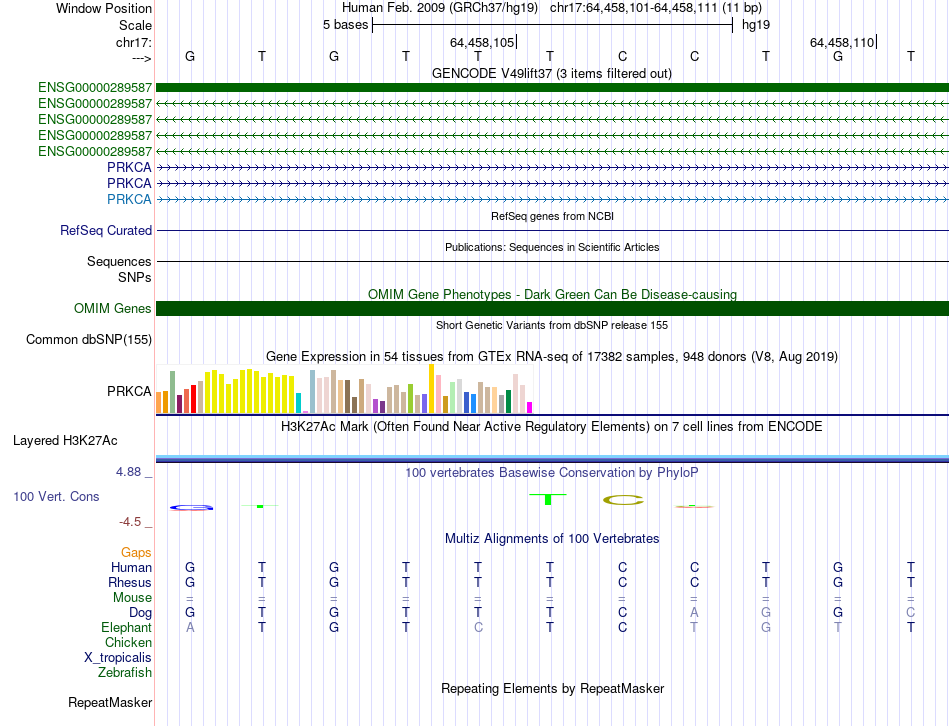Open "OMIM Gene Phenotypes" track title

(x=552, y=294)
